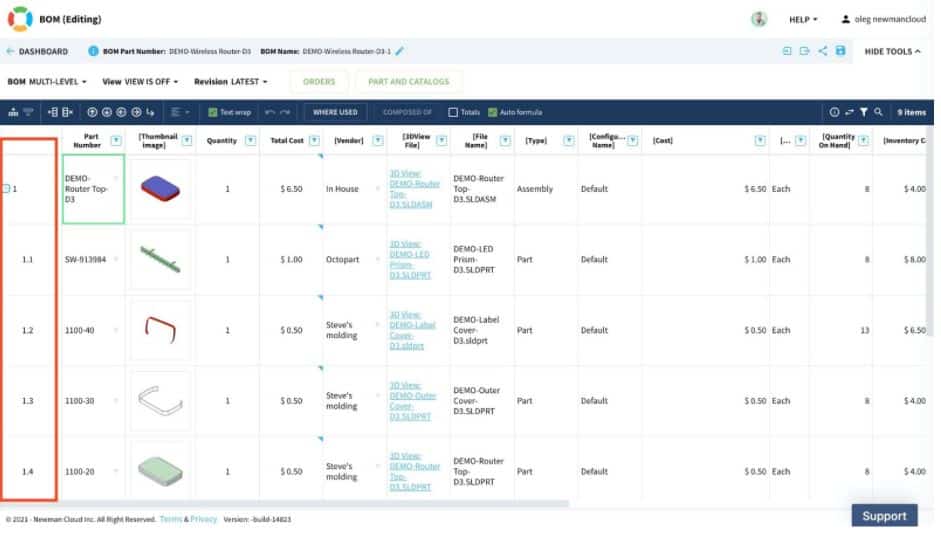Viewport: 941px width, 535px height.
Task: Go back to DASHBOARD
Action: (x=37, y=52)
